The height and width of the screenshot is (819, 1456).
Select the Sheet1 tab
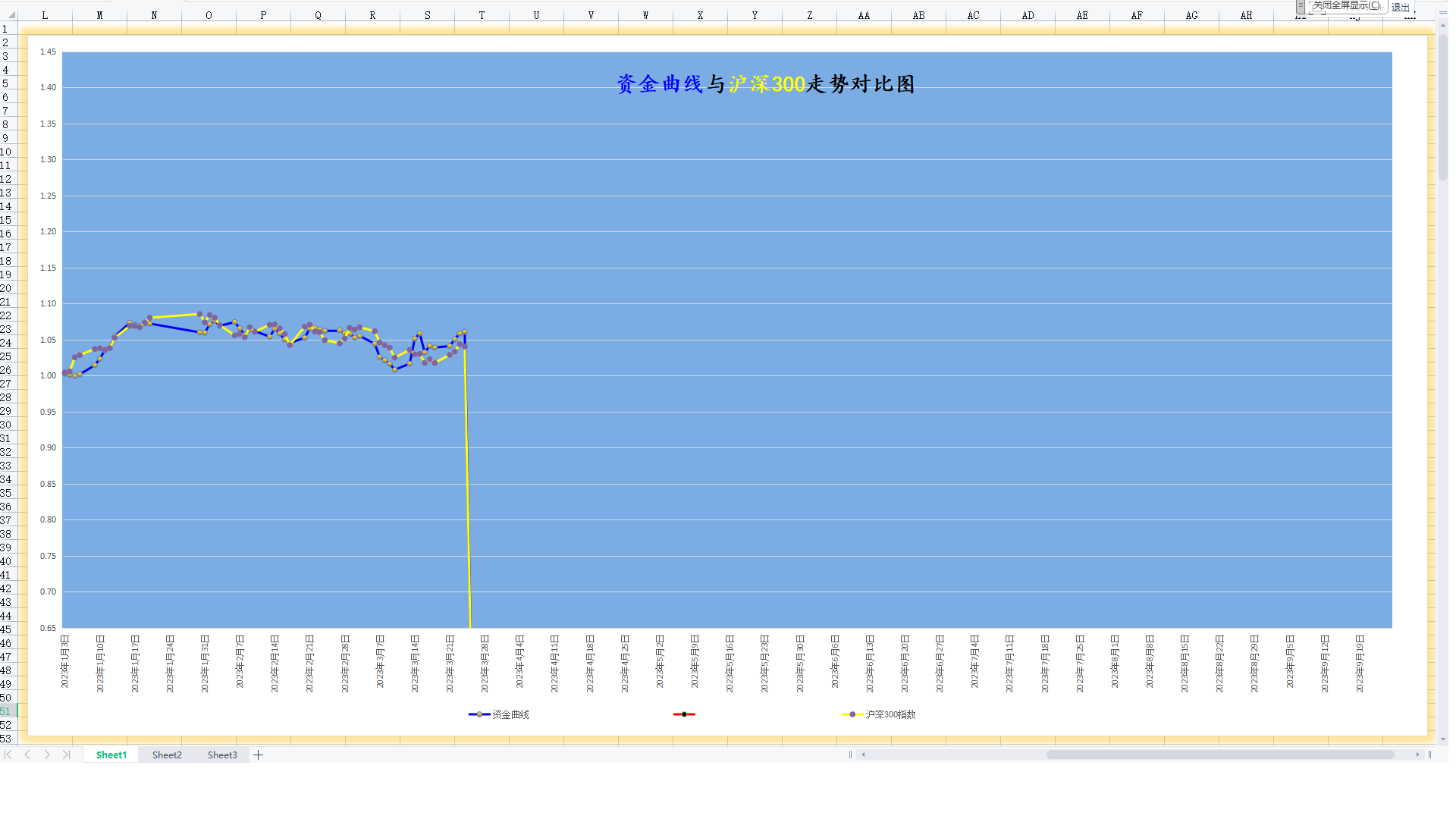click(111, 755)
